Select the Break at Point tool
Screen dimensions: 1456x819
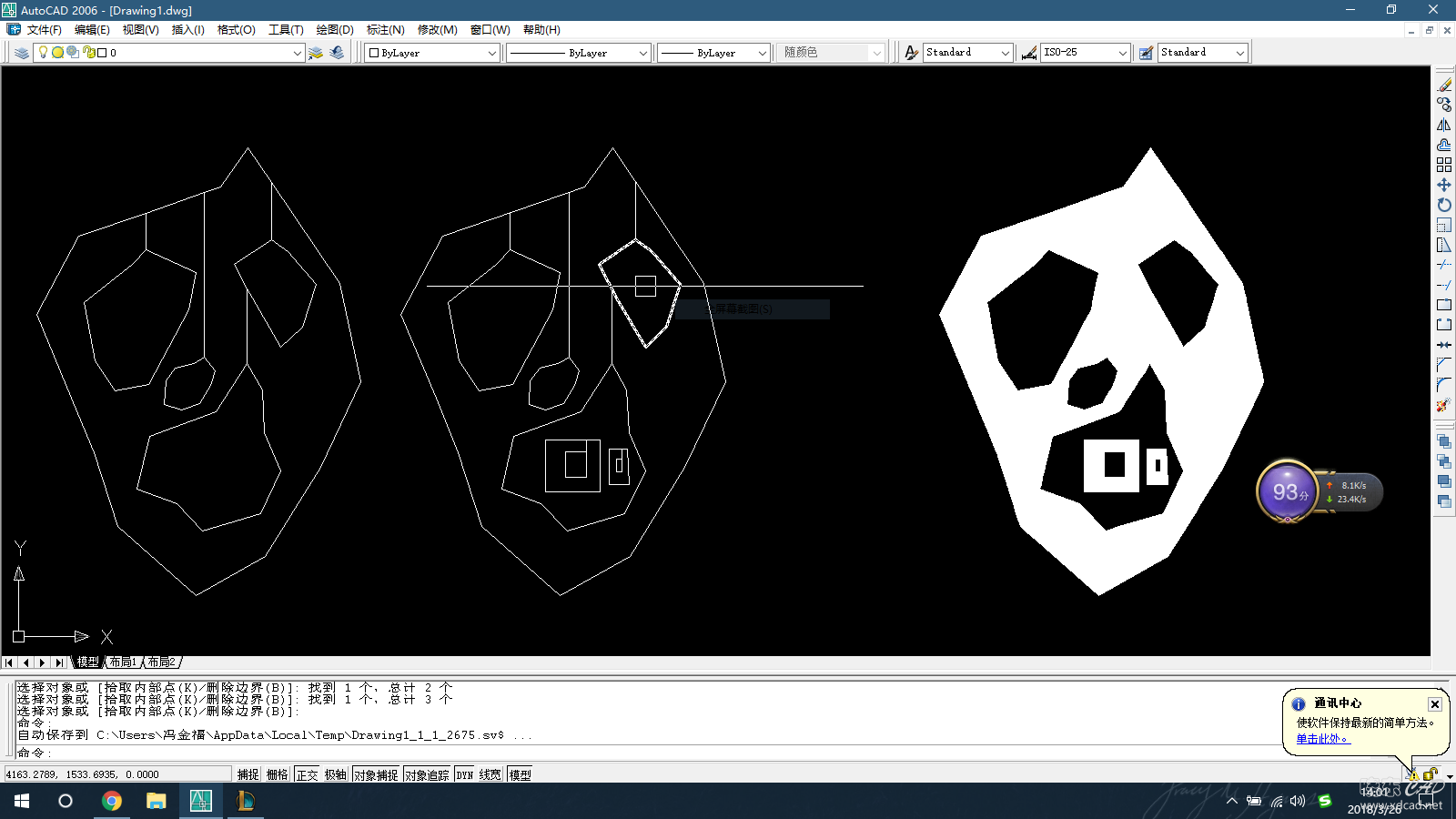click(1444, 305)
